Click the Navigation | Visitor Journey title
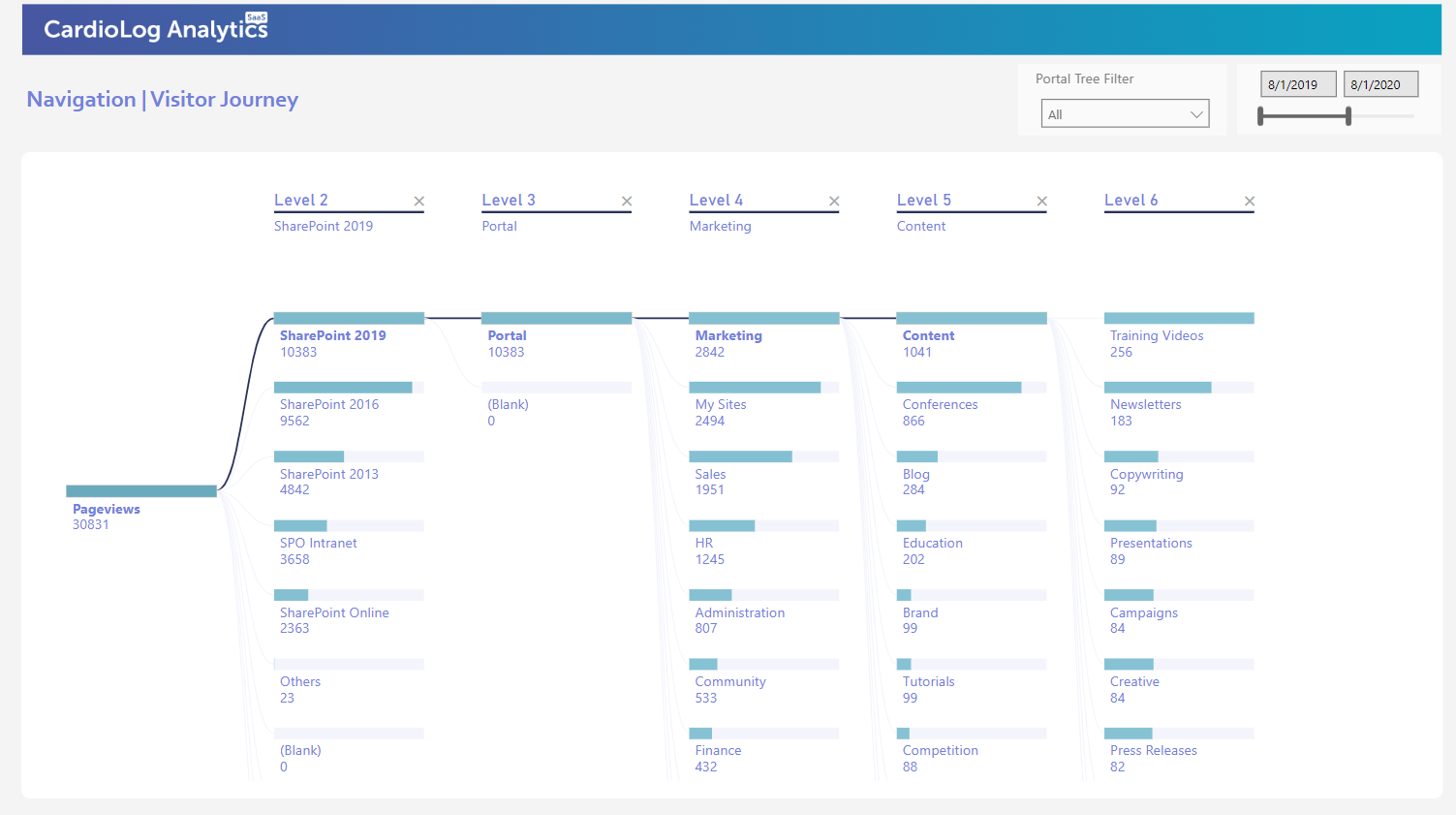Image resolution: width=1456 pixels, height=815 pixels. (x=163, y=100)
